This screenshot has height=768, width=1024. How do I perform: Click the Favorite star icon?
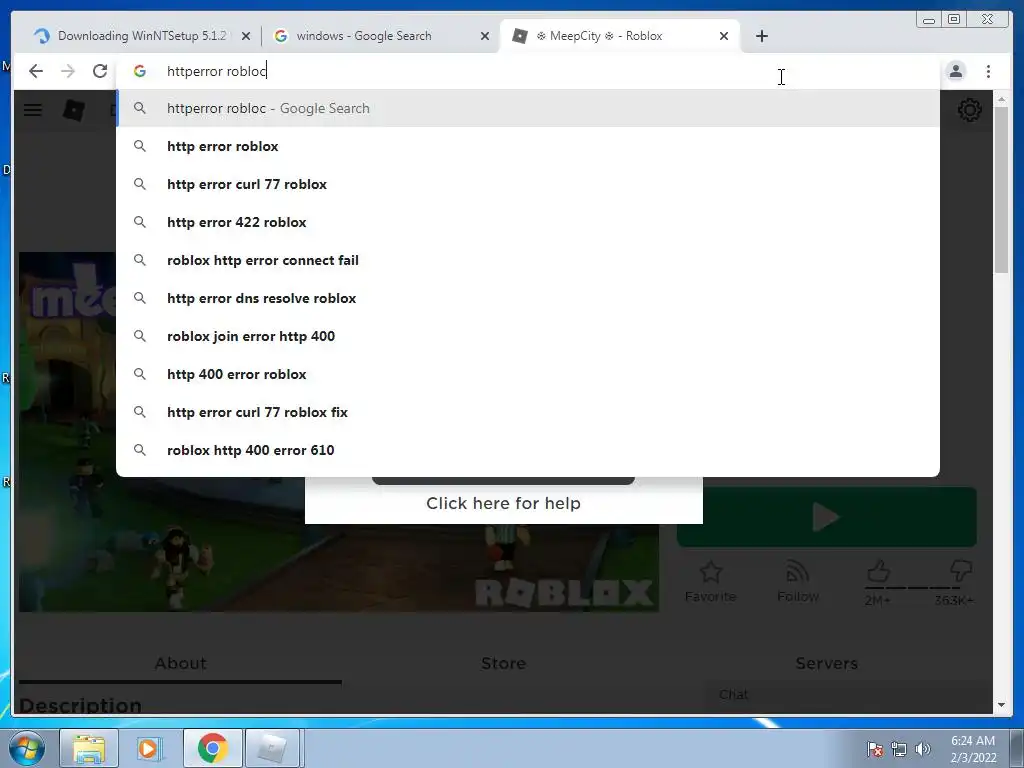coord(711,573)
